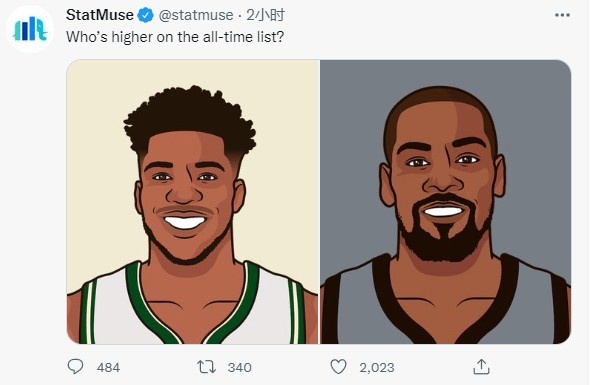Like the tweet with the heart icon
The width and height of the screenshot is (591, 385).
click(338, 367)
